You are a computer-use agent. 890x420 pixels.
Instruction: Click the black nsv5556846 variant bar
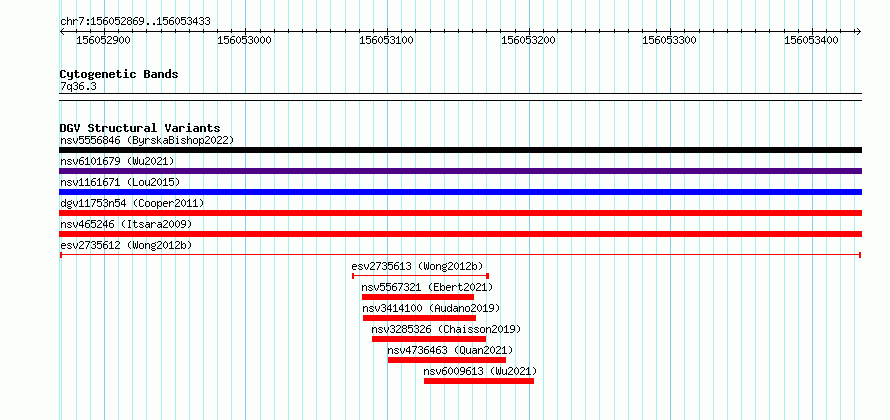tap(460, 150)
